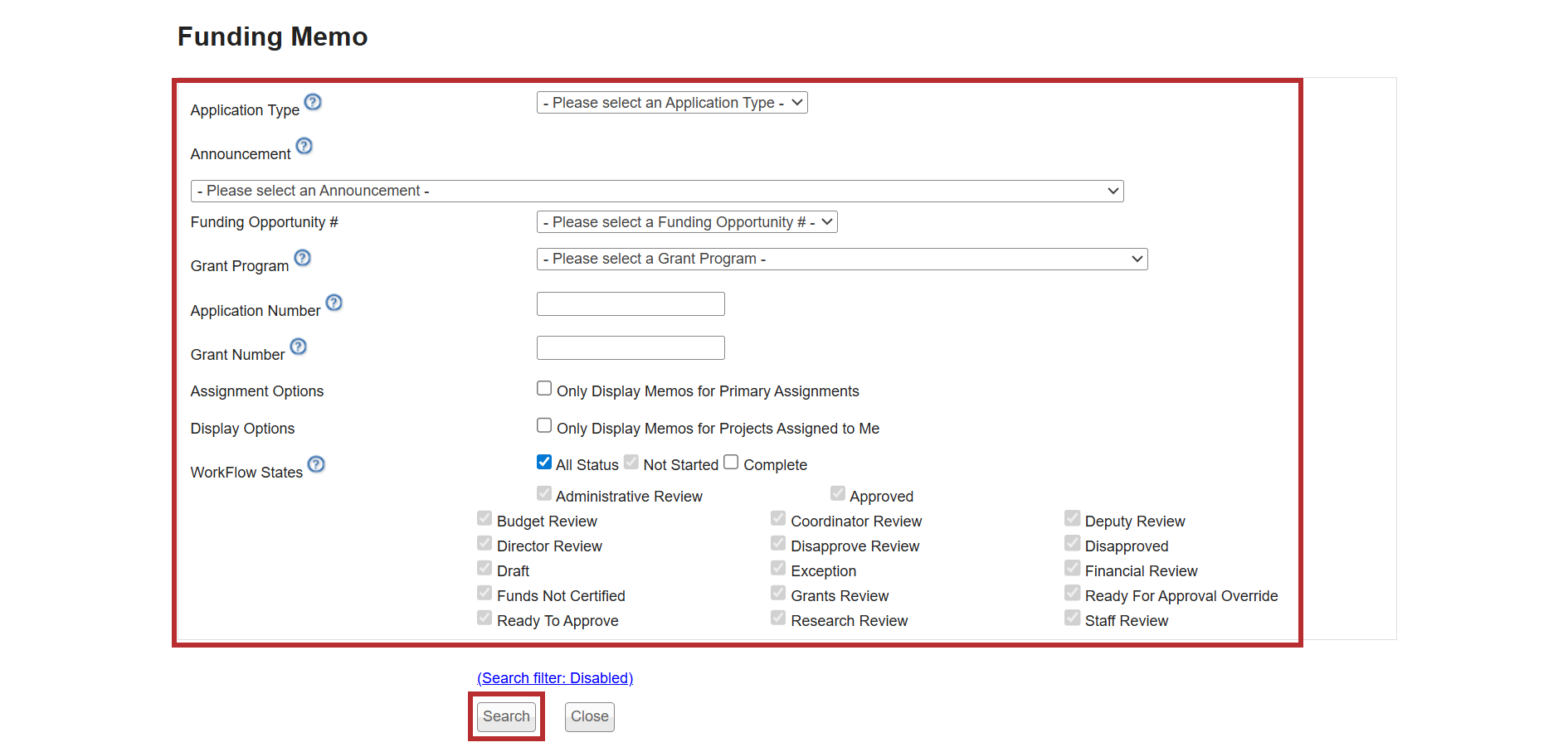1568x752 pixels.
Task: Show help for Grant Number
Action: pos(299,347)
